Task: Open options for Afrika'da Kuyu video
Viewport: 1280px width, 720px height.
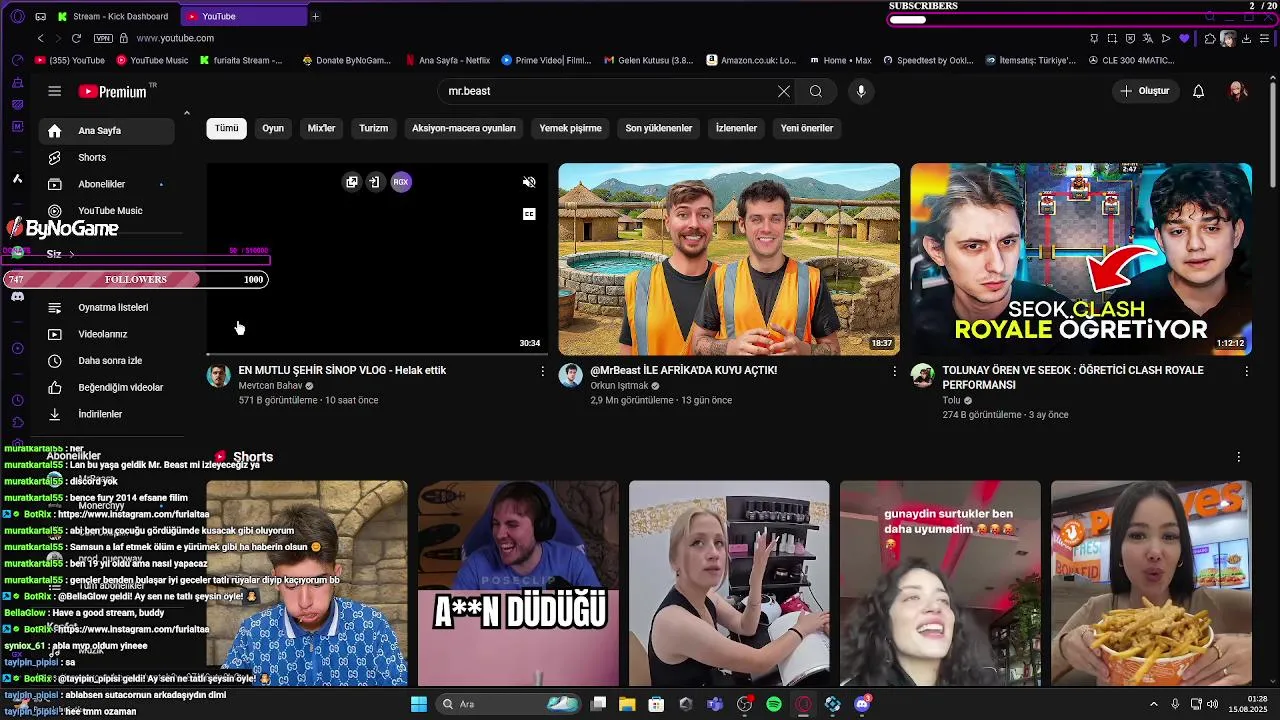Action: (x=895, y=371)
